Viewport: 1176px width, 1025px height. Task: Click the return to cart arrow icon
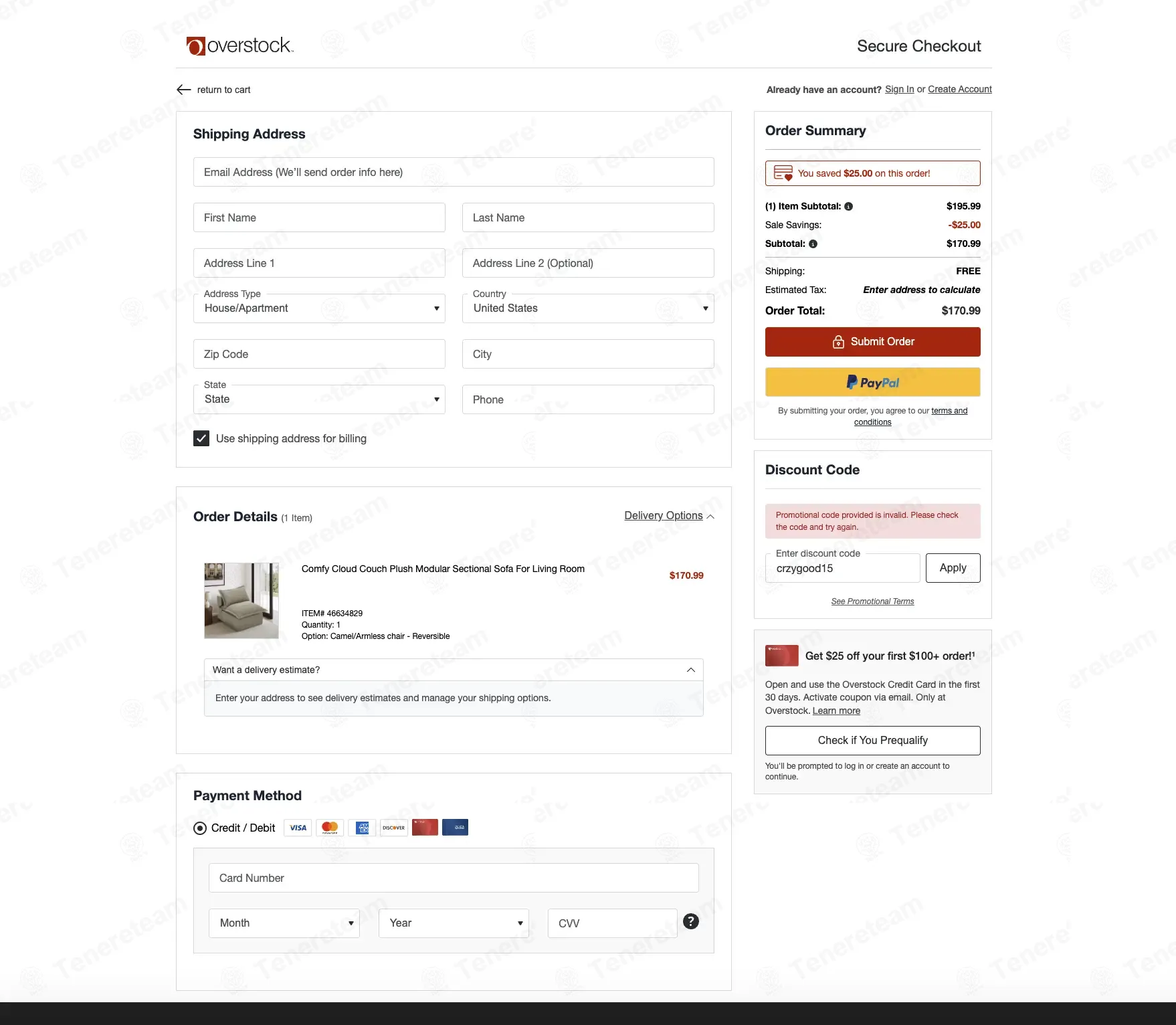tap(184, 90)
